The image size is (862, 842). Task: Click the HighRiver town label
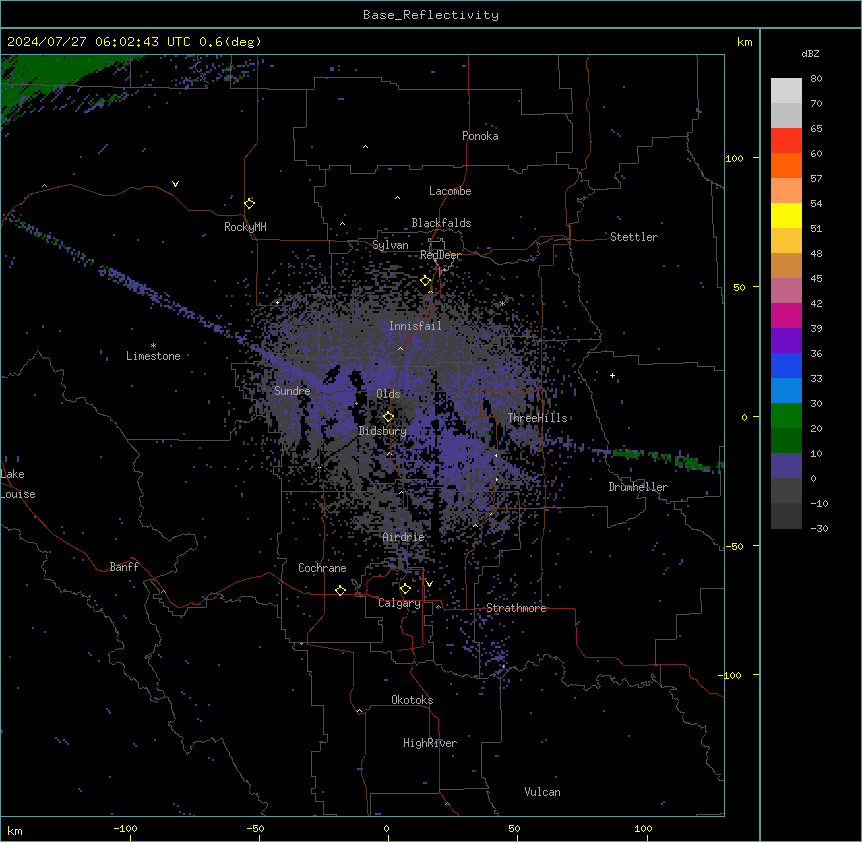pyautogui.click(x=430, y=743)
